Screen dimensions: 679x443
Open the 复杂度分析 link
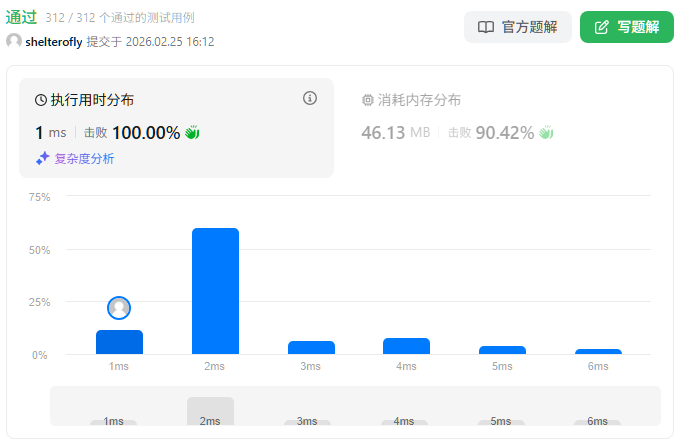pyautogui.click(x=83, y=158)
